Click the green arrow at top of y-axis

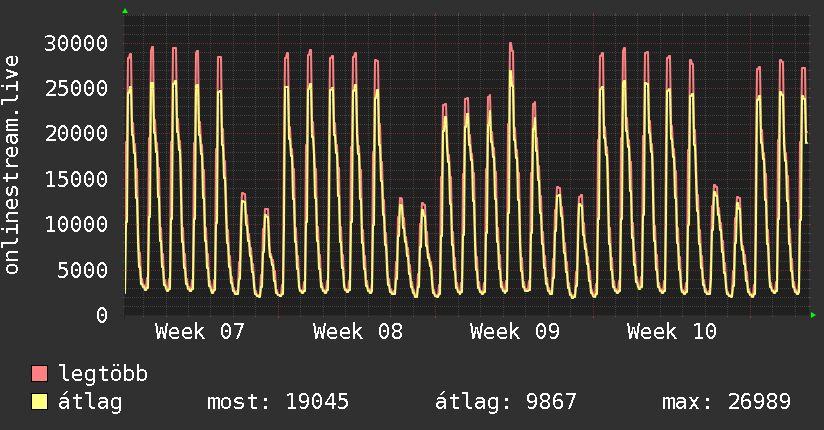coord(125,11)
